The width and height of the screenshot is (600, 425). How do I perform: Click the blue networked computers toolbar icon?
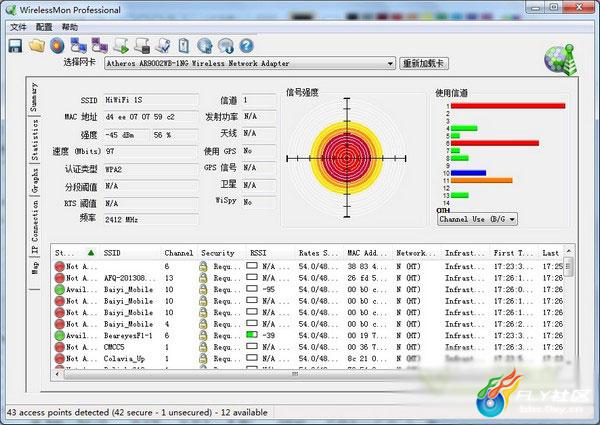[x=78, y=46]
